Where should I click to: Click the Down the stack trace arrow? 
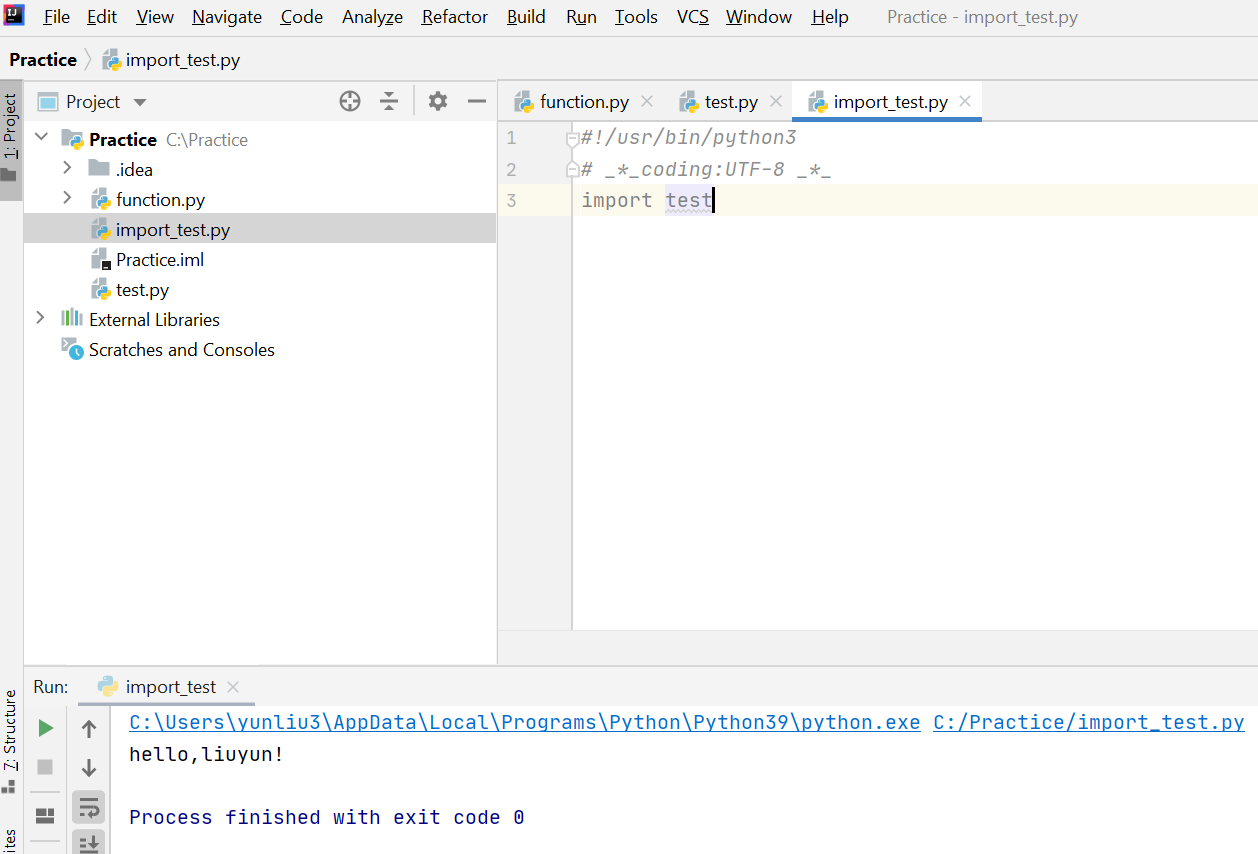point(89,768)
